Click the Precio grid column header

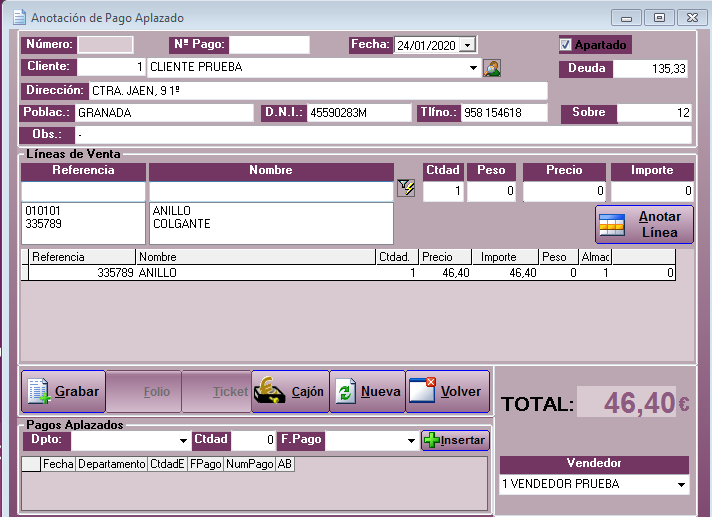tap(445, 257)
